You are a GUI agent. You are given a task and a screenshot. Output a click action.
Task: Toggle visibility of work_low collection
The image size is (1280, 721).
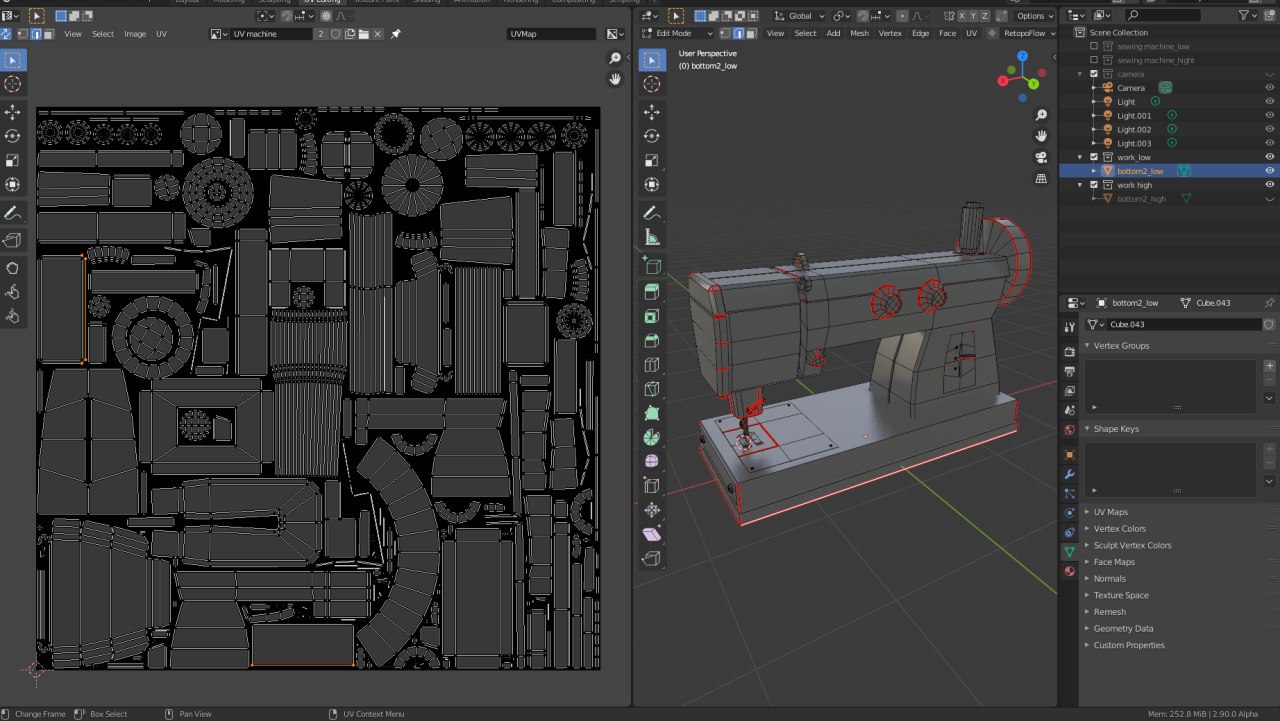click(x=1270, y=157)
